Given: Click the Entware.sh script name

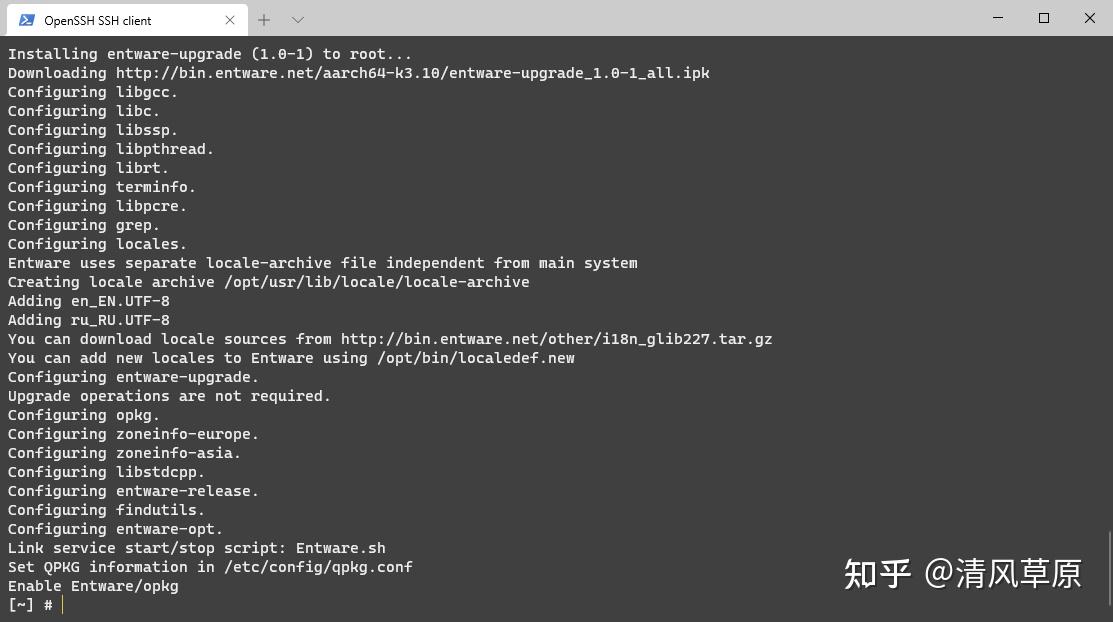Looking at the screenshot, I should click(340, 548).
